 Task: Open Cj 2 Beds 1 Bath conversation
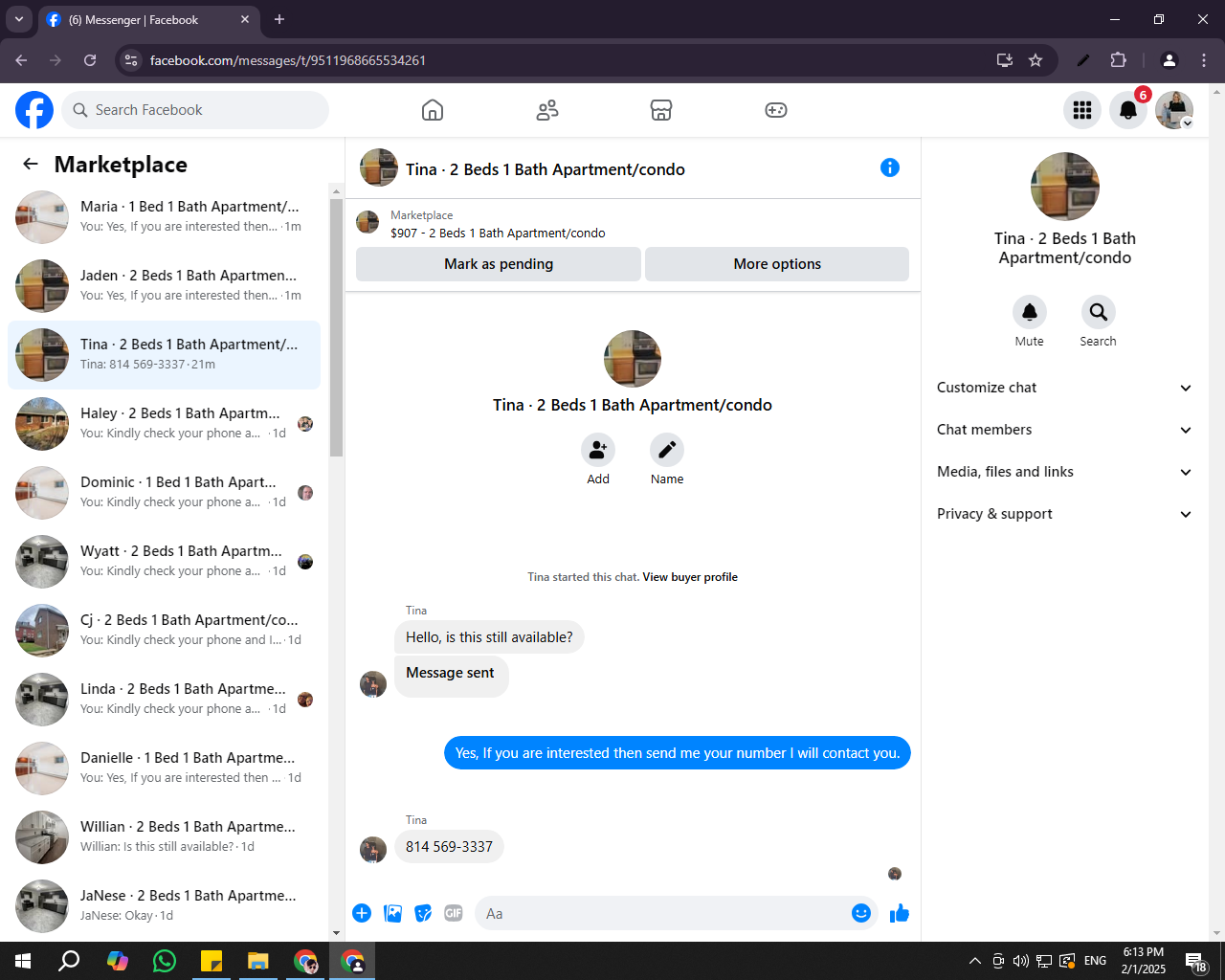164,631
